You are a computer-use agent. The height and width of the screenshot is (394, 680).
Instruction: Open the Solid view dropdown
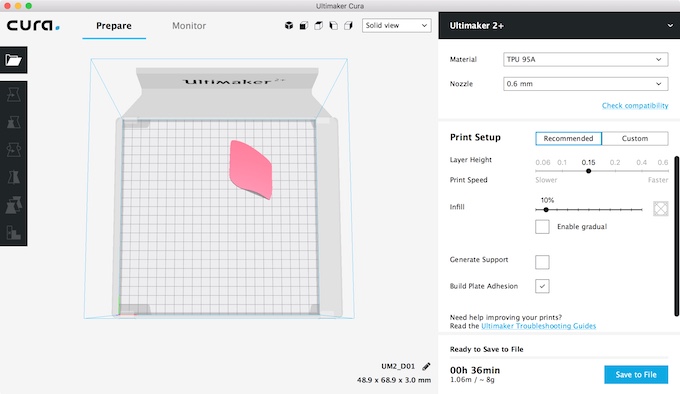396,26
